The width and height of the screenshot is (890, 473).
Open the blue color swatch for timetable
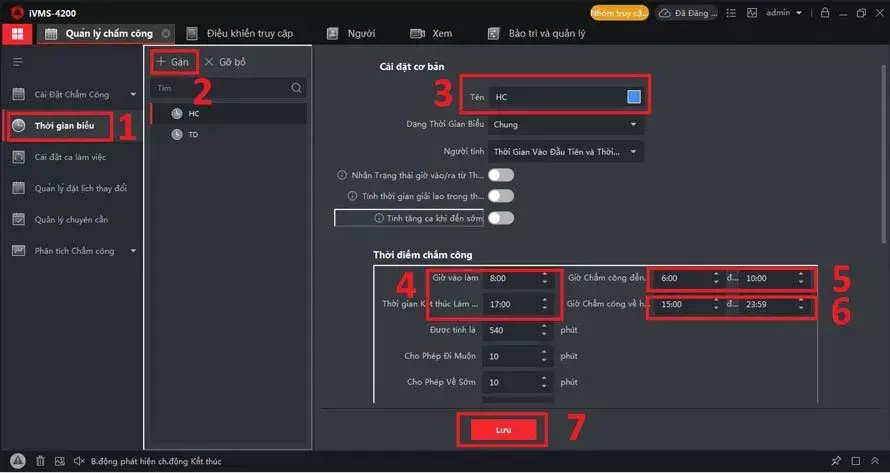point(634,97)
